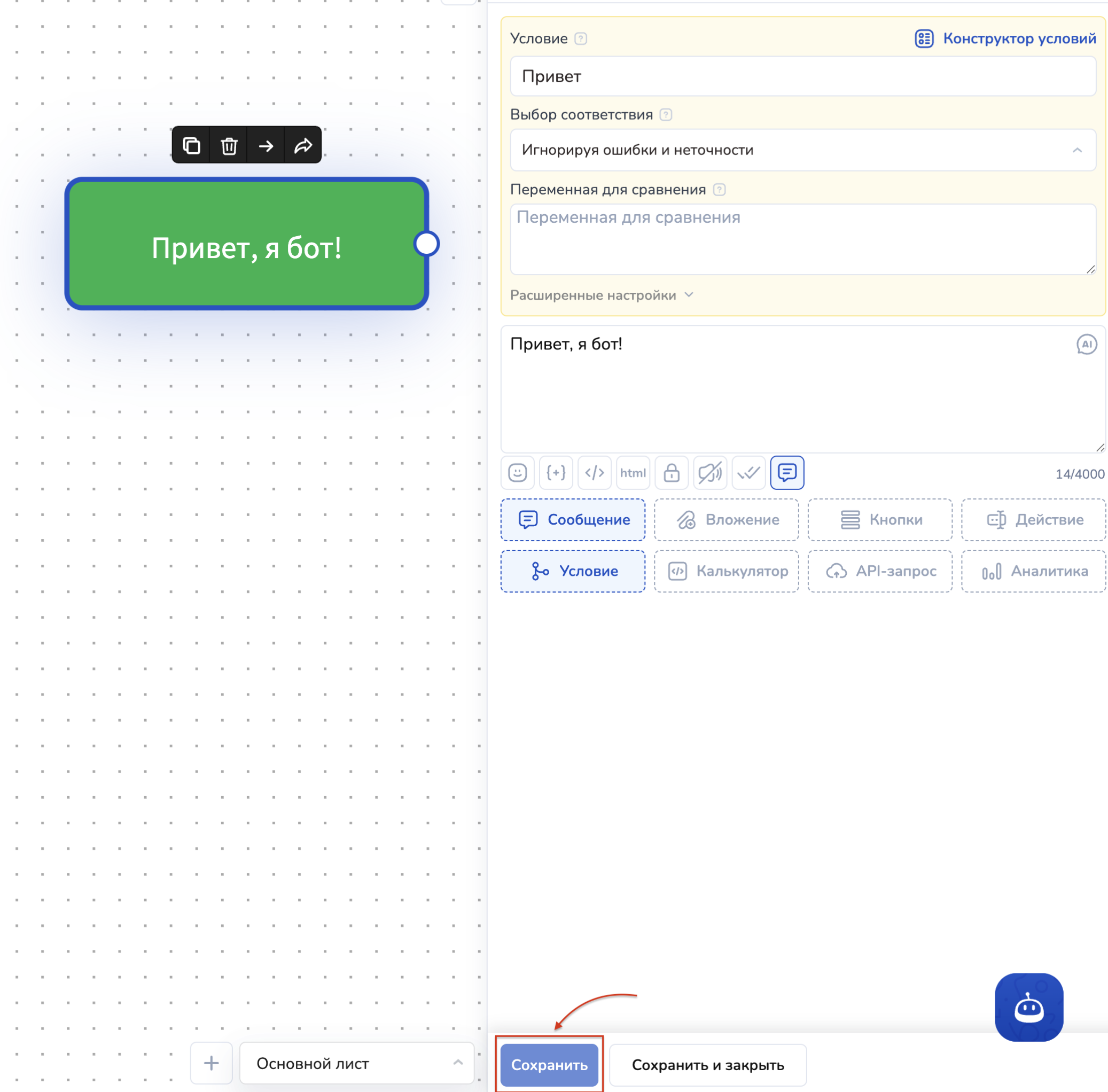Select the API-запрос tab
Image resolution: width=1108 pixels, height=1092 pixels.
click(880, 571)
